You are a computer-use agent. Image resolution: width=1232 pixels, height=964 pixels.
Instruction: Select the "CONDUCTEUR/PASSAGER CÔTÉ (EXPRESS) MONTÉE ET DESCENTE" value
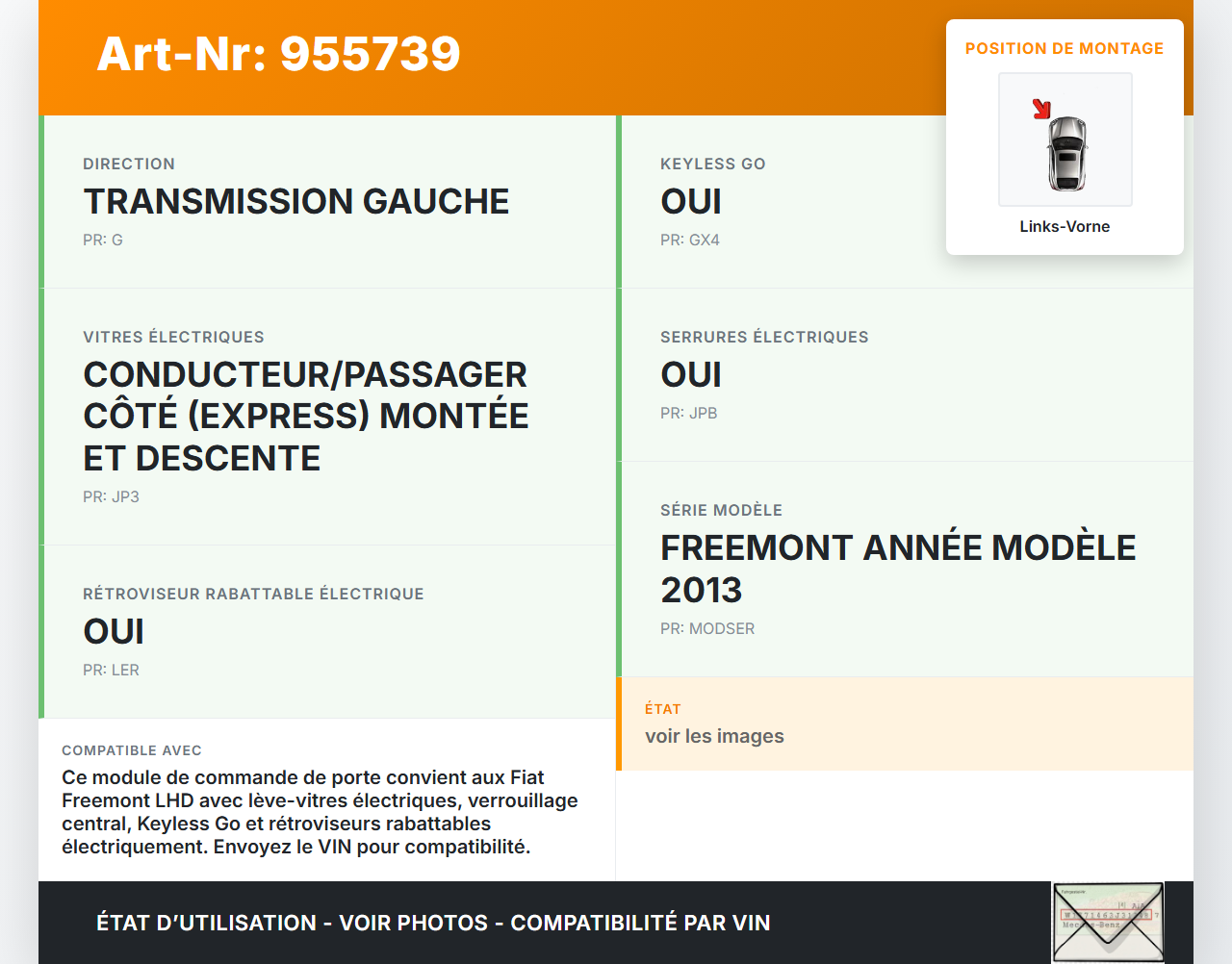306,417
